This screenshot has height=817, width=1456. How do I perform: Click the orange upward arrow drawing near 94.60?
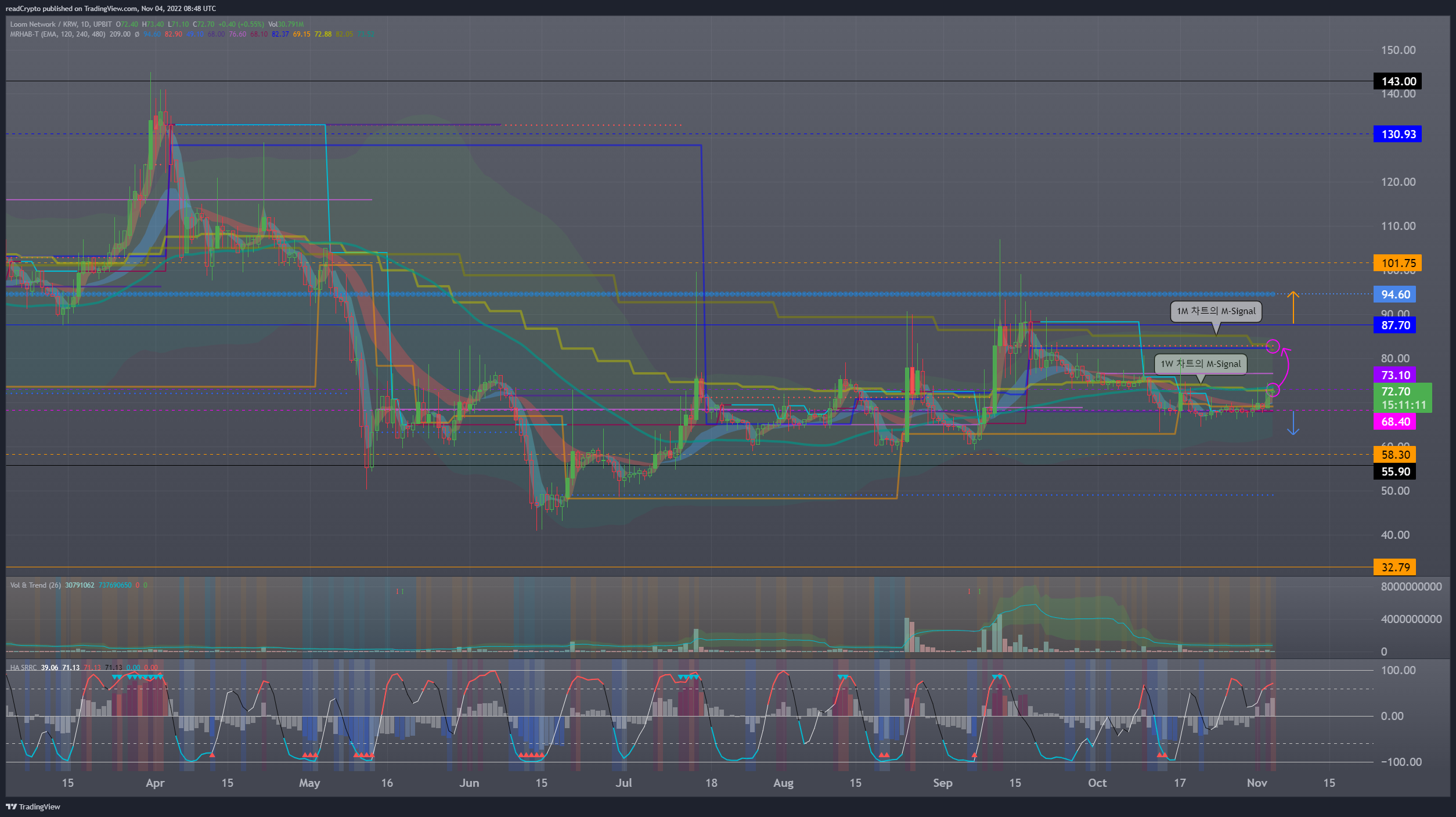coord(1293,307)
